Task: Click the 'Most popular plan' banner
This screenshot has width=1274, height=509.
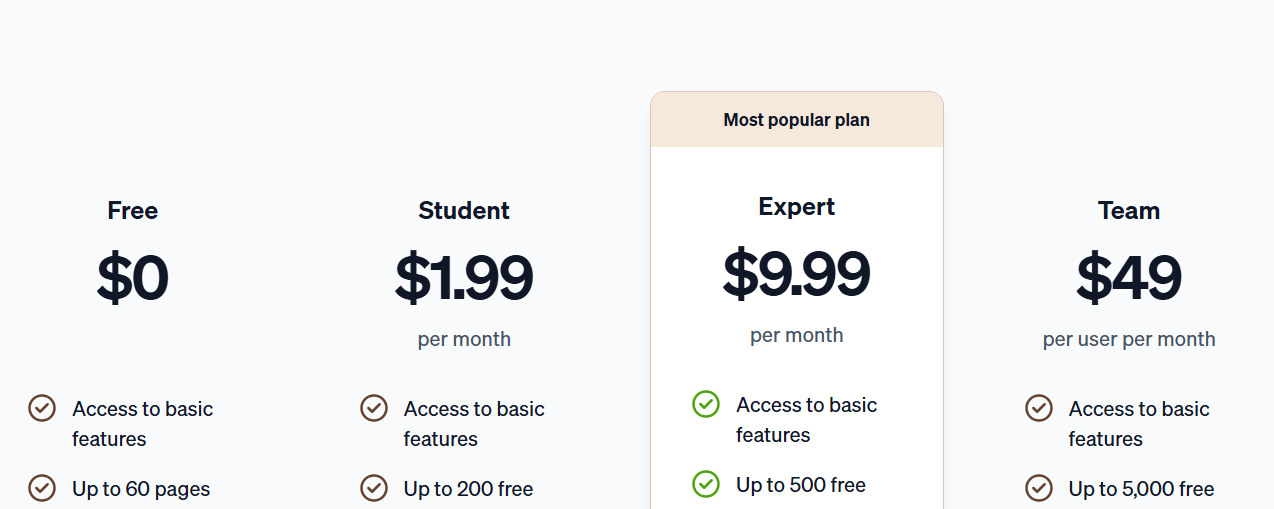Action: pyautogui.click(x=797, y=120)
